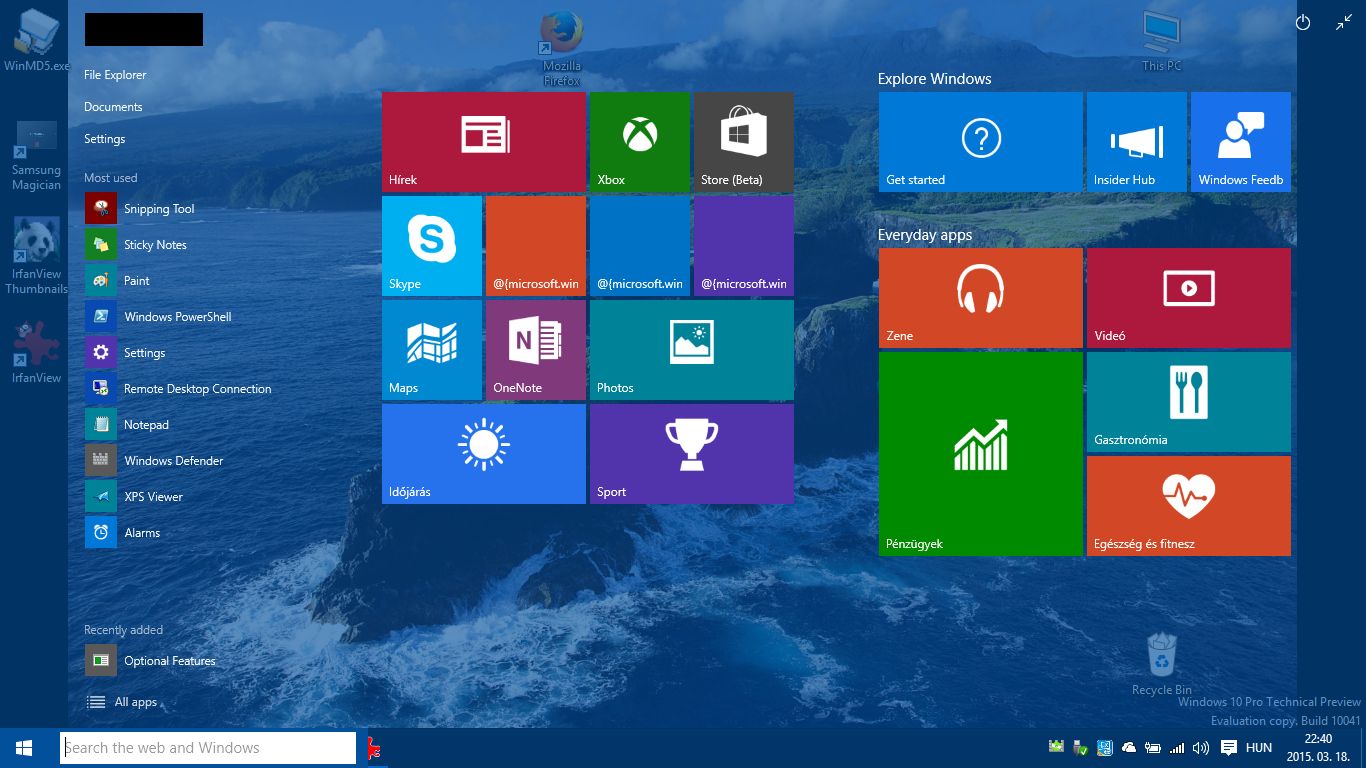Open the Photos tile
Image resolution: width=1366 pixels, height=768 pixels.
click(x=691, y=350)
